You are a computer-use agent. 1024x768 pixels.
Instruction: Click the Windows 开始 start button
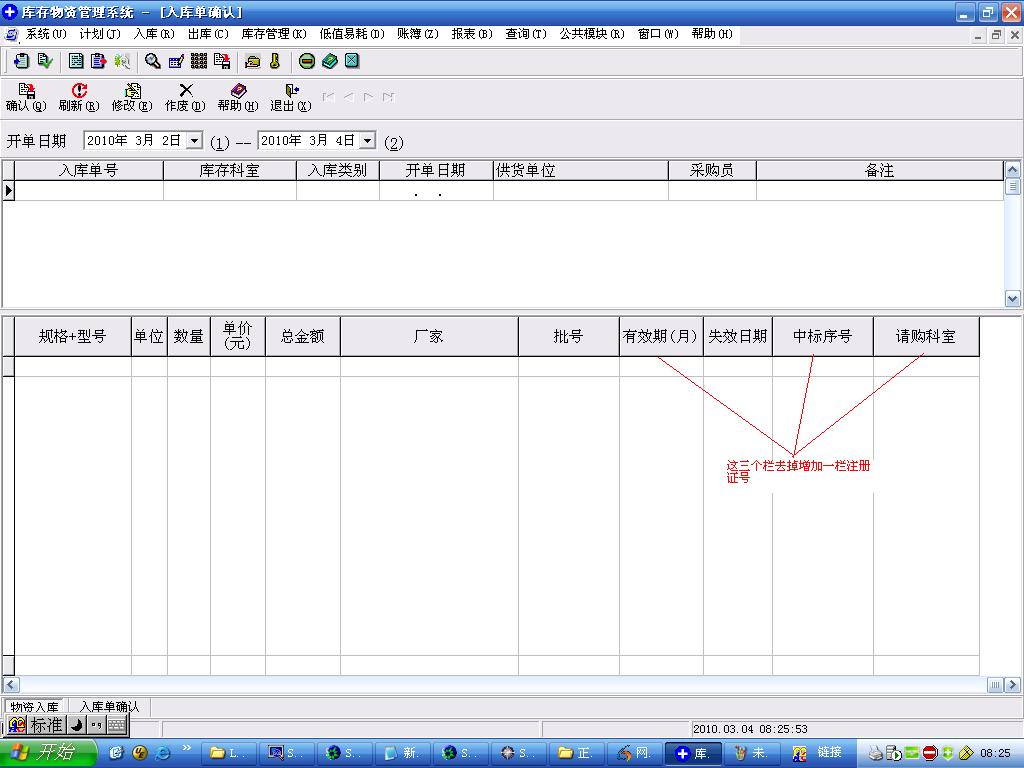tap(48, 753)
